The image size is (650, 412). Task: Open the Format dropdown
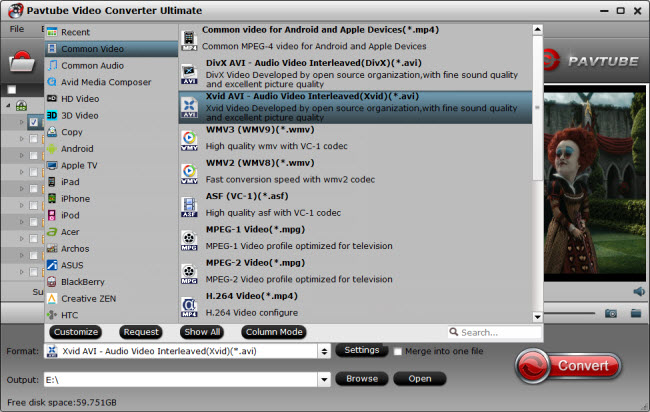(324, 351)
